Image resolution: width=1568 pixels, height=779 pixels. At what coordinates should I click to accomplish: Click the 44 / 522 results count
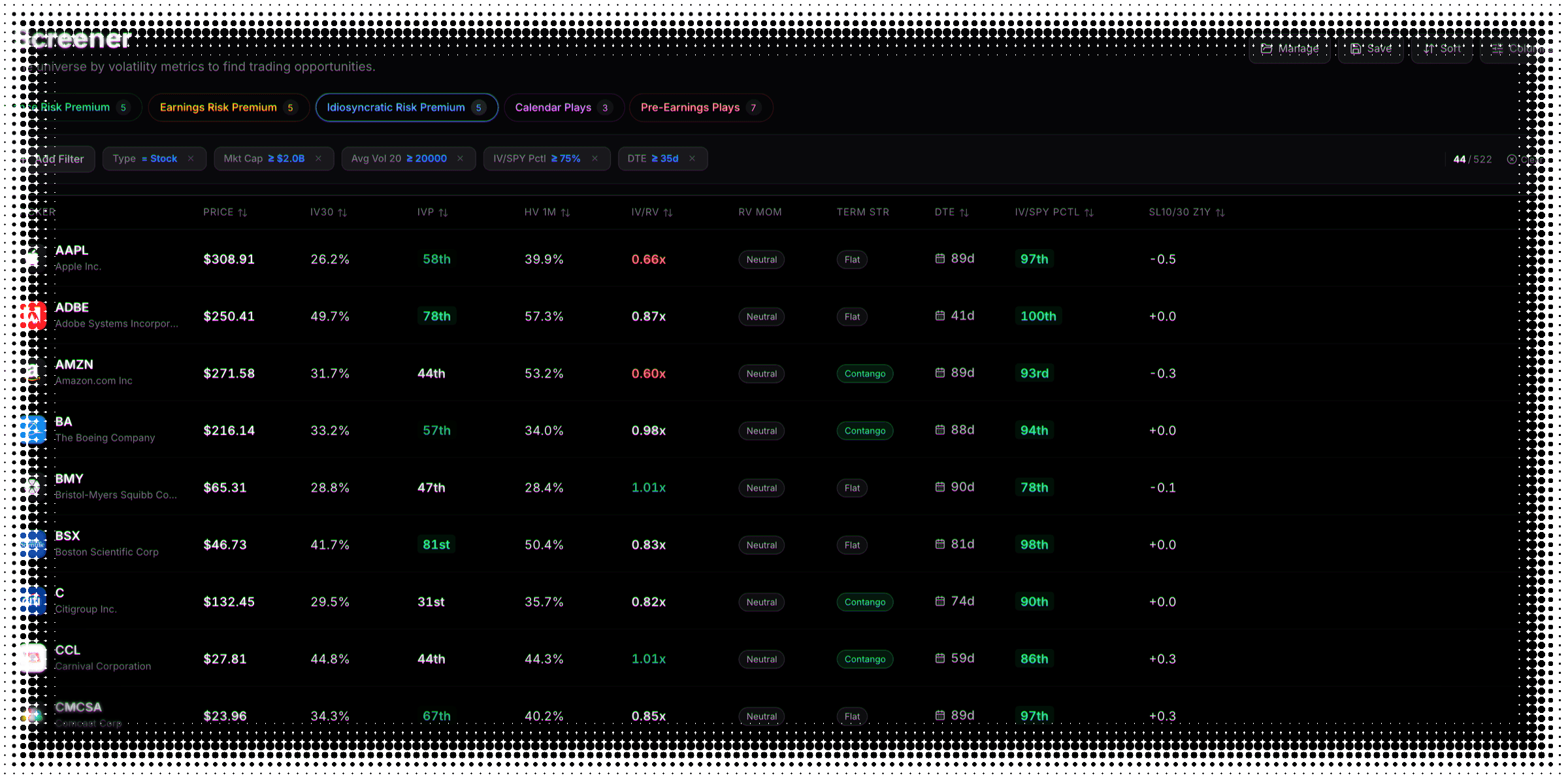click(1472, 159)
